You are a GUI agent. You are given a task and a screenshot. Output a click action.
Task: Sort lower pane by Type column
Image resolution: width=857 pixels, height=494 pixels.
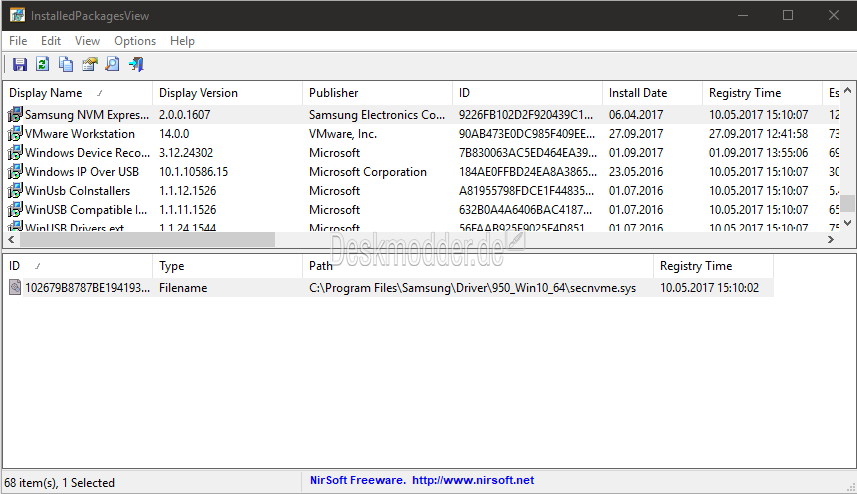[227, 266]
